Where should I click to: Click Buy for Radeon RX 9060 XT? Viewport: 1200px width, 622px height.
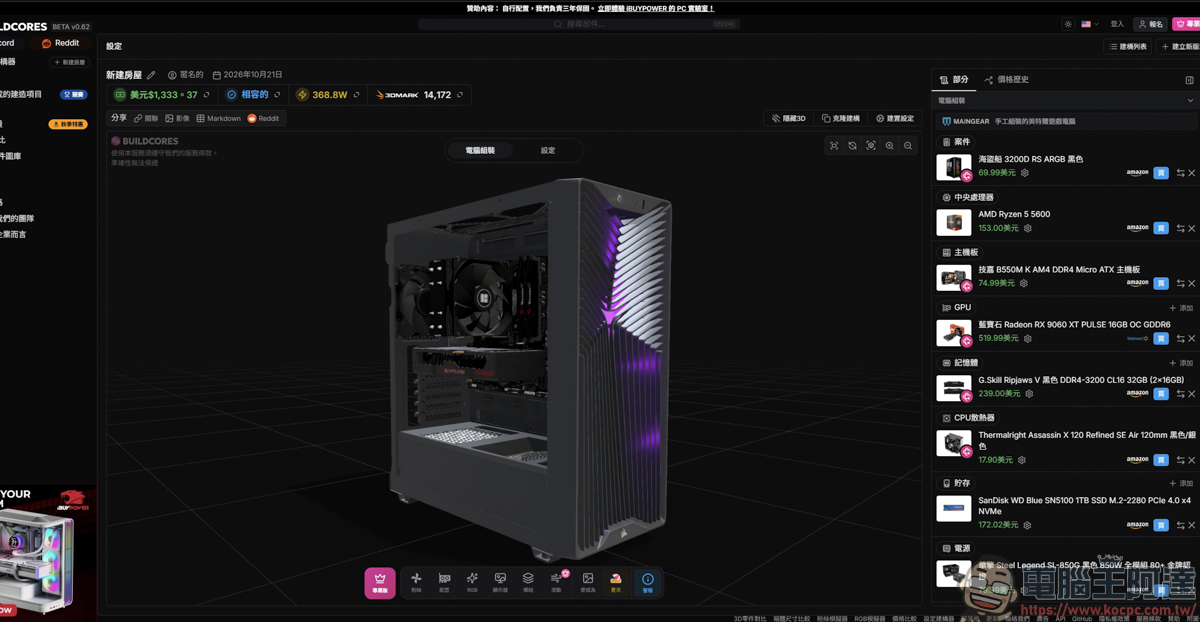pyautogui.click(x=1161, y=338)
